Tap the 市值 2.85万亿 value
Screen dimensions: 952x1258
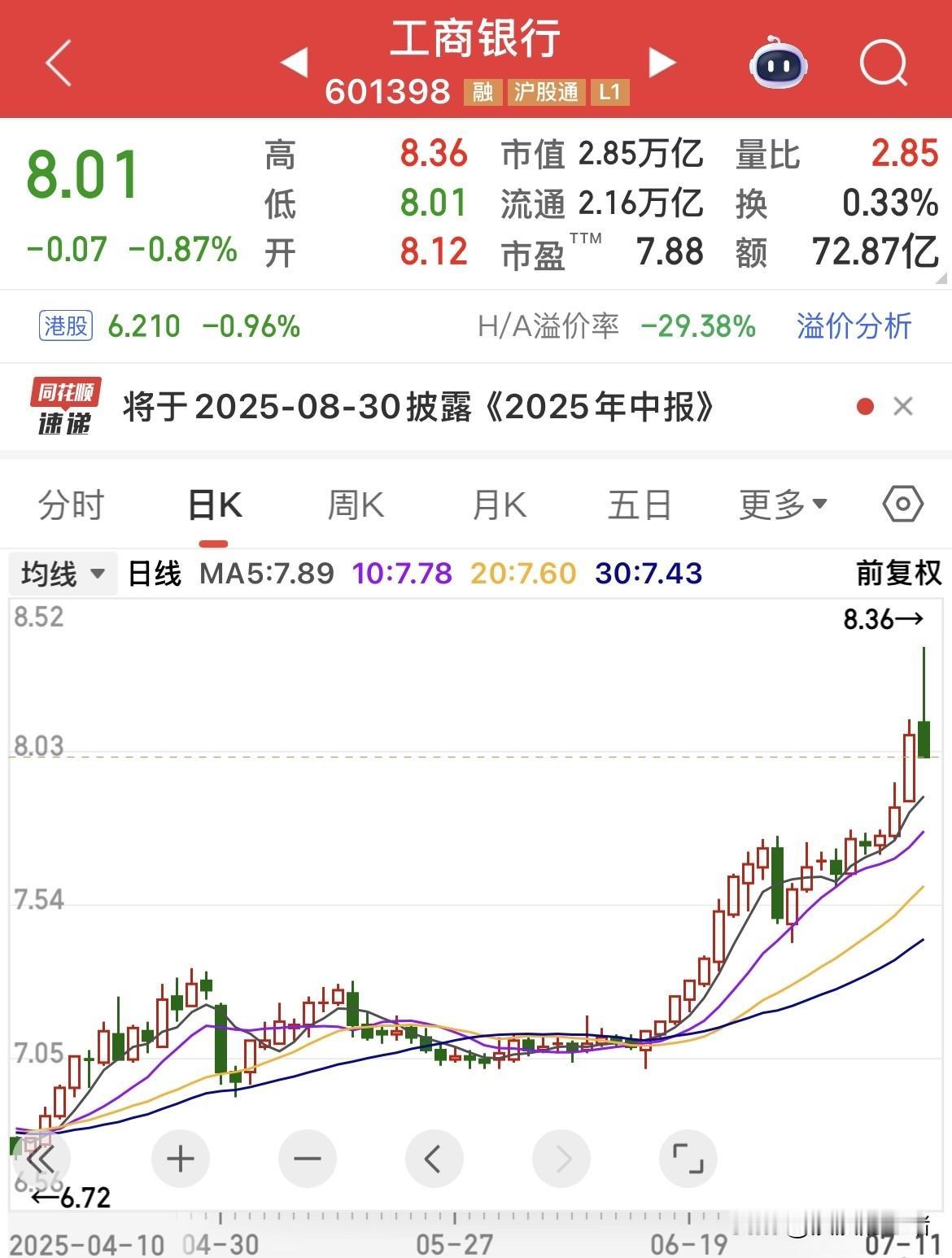[641, 154]
